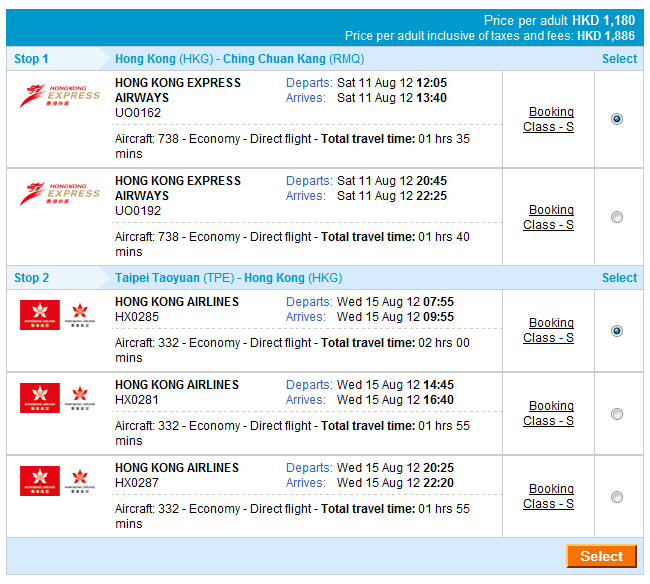Click the Stop 1 section header label
The width and height of the screenshot is (650, 584).
31,59
